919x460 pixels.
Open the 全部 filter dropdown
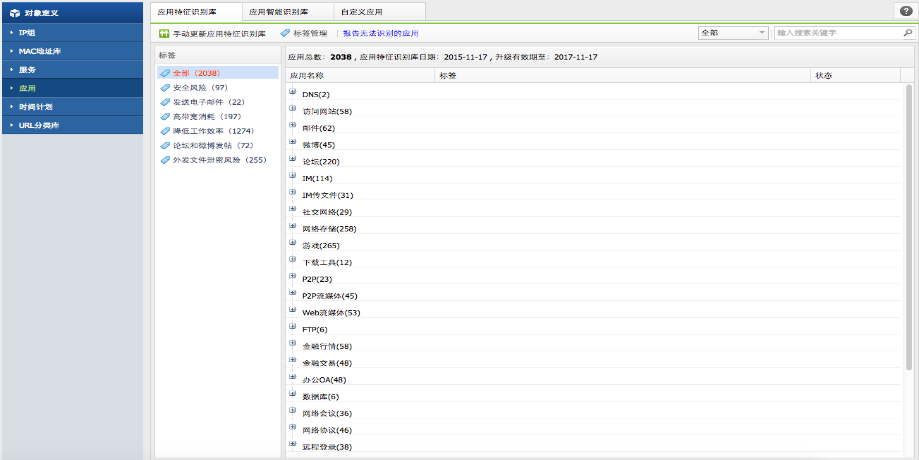point(734,33)
